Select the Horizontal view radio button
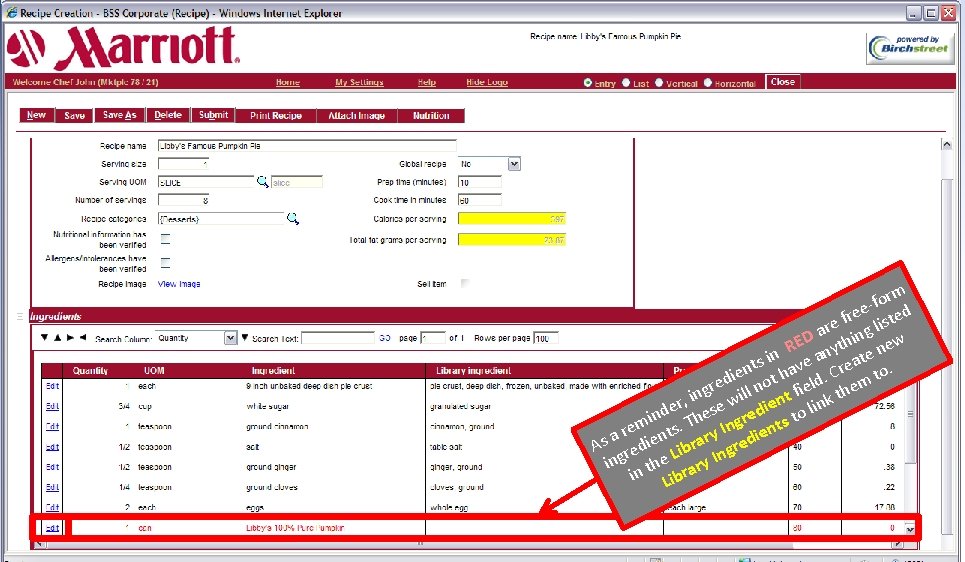The image size is (965, 562). pos(708,82)
